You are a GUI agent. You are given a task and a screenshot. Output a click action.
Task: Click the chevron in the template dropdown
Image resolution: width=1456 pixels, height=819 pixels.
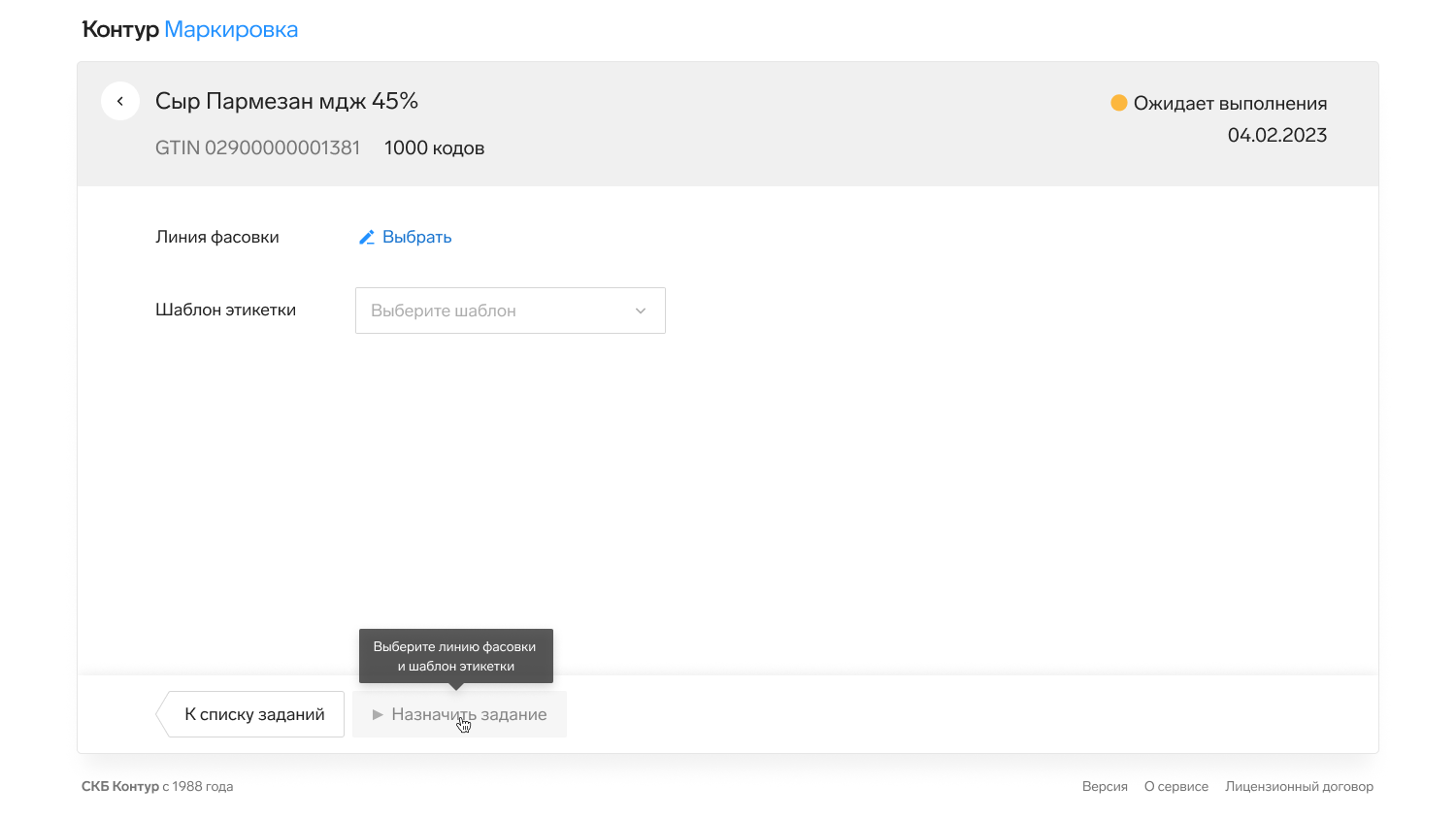point(641,311)
